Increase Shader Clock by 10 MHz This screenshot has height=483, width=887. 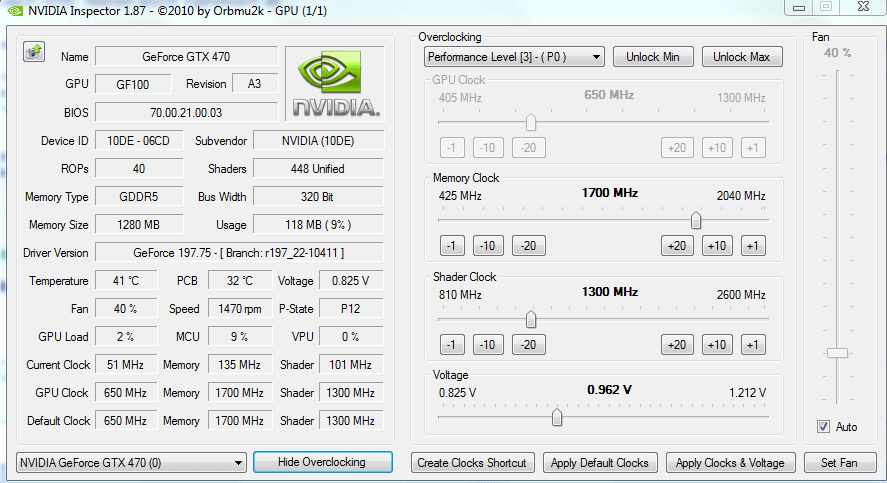coord(717,345)
